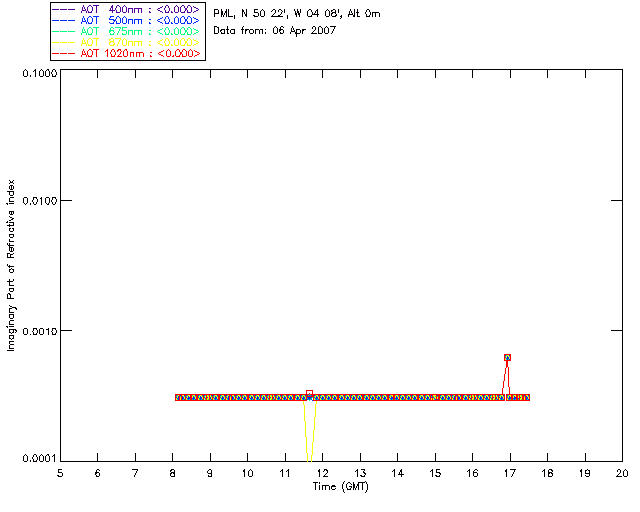This screenshot has height=512, width=640.
Task: Click the x-axis tick label 10
Action: click(247, 473)
